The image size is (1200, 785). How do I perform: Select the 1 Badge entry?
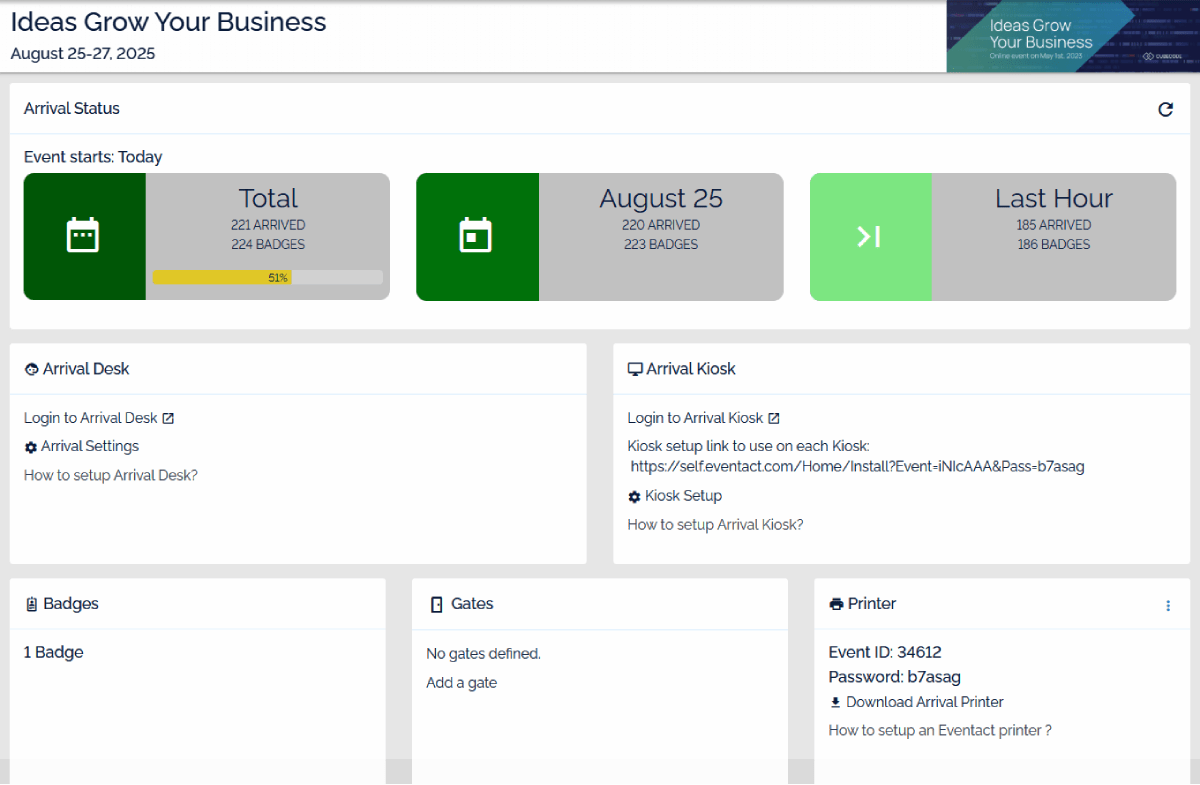pos(54,652)
